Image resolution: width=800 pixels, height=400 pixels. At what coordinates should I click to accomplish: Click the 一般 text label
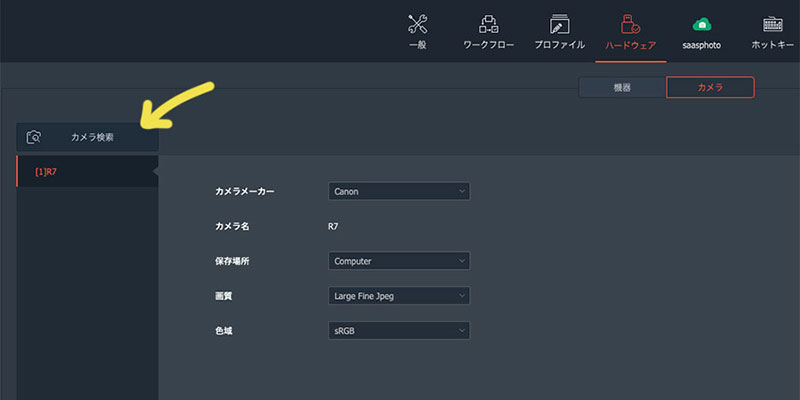[x=419, y=45]
